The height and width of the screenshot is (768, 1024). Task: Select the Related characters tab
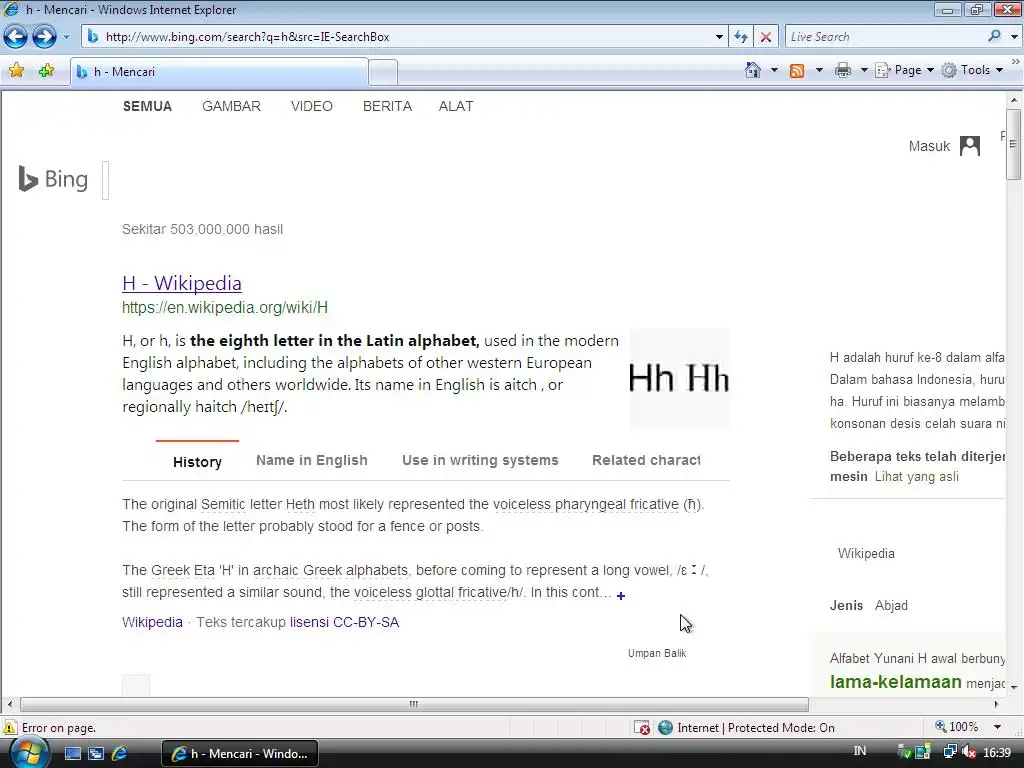pyautogui.click(x=646, y=460)
